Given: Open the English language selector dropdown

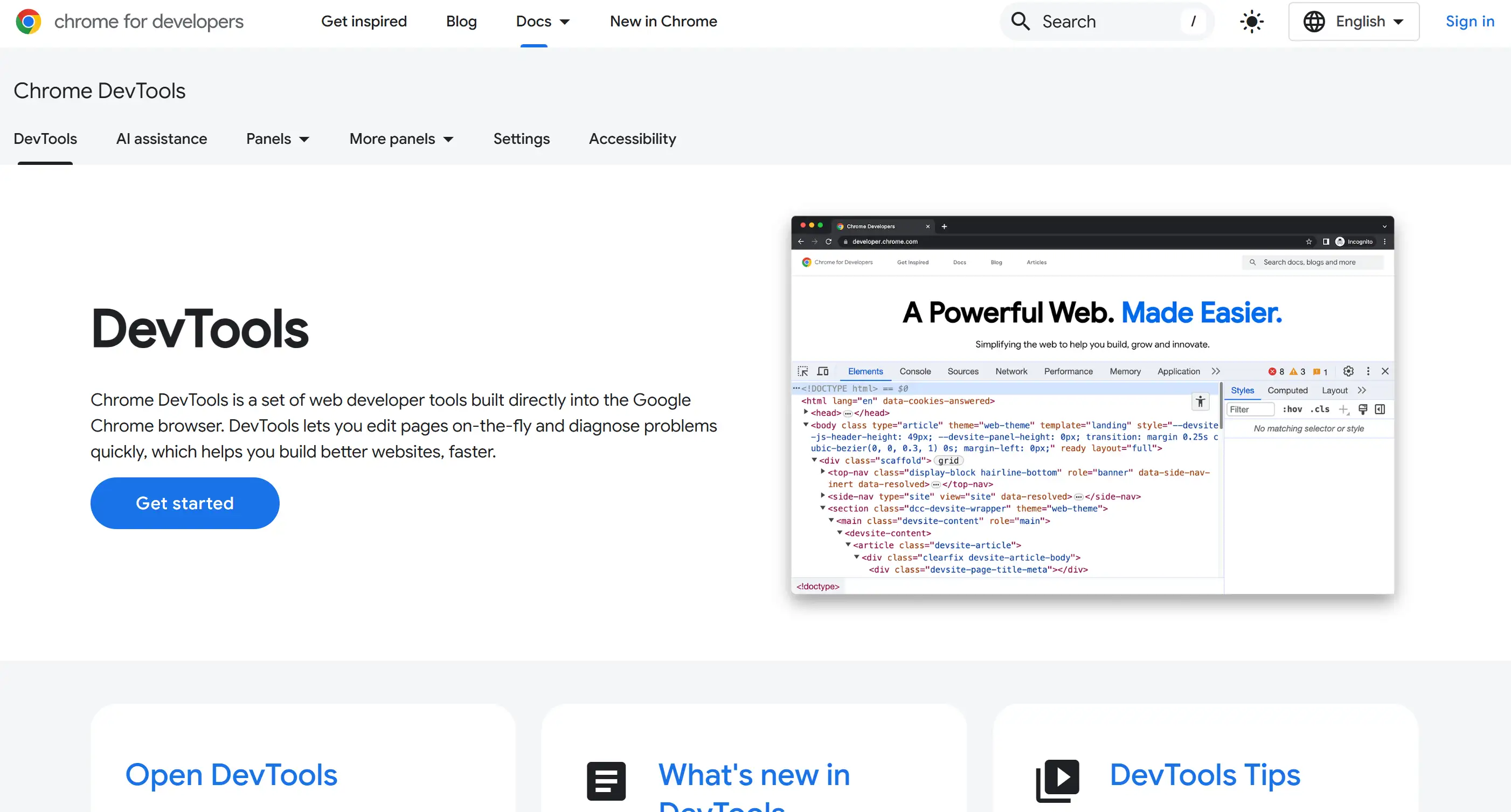Looking at the screenshot, I should pyautogui.click(x=1354, y=21).
